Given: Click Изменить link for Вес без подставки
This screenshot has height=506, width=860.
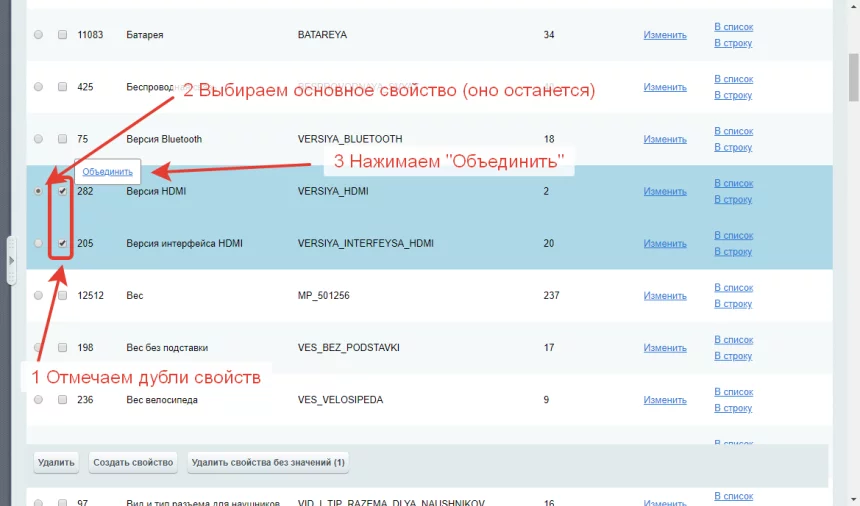Looking at the screenshot, I should click(665, 348).
